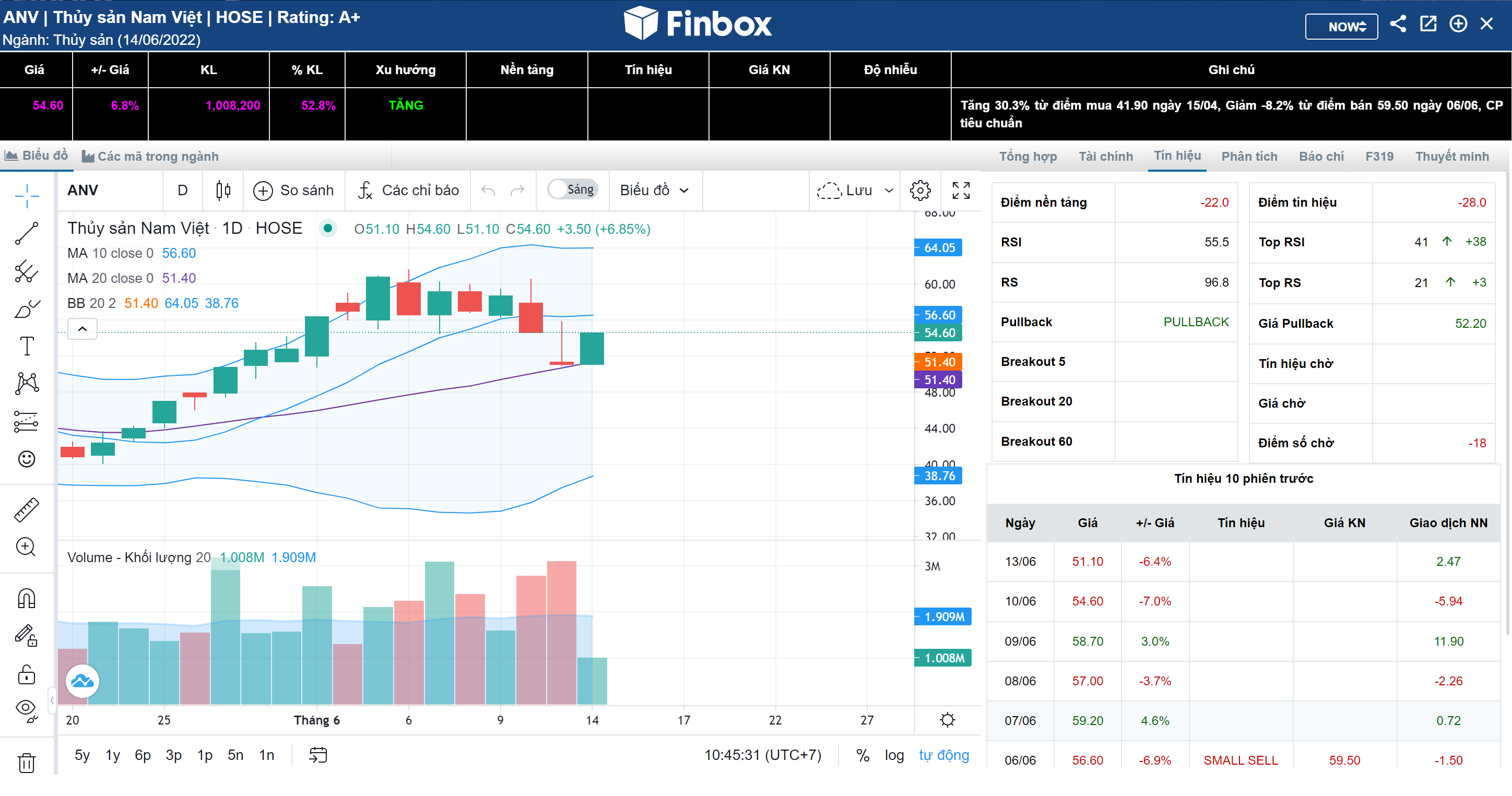Open the Phân tích tab
Screen dimensions: 1512x796
[x=1249, y=156]
